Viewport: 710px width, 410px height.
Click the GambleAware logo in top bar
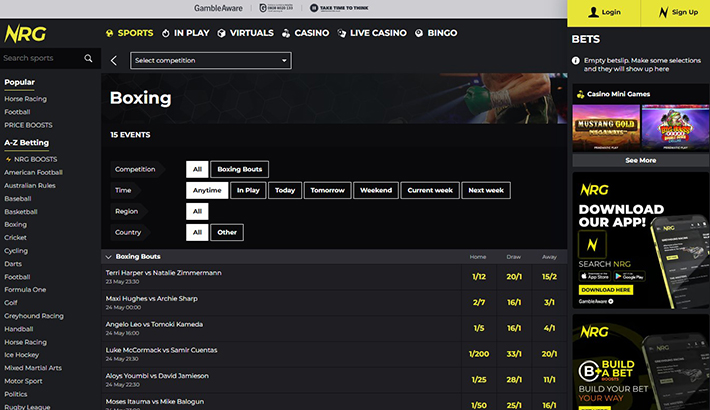click(x=218, y=8)
